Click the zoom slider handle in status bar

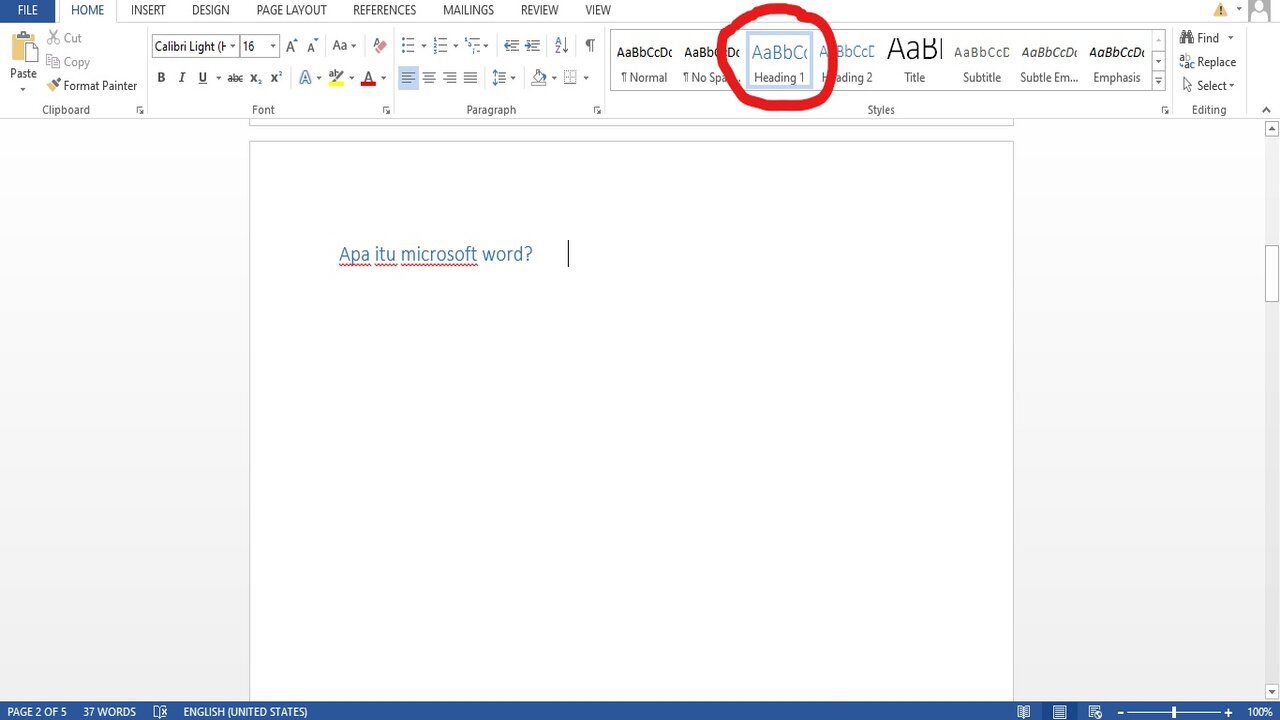pos(1174,712)
